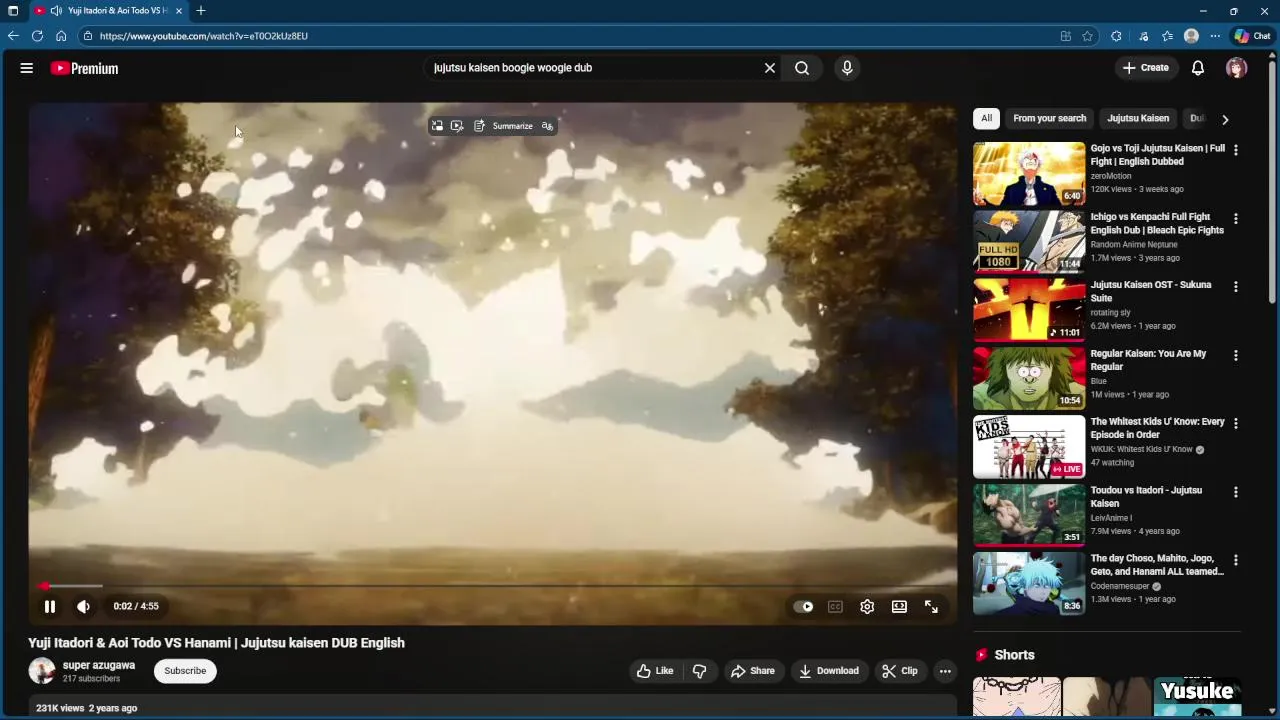Like the video

pos(655,671)
